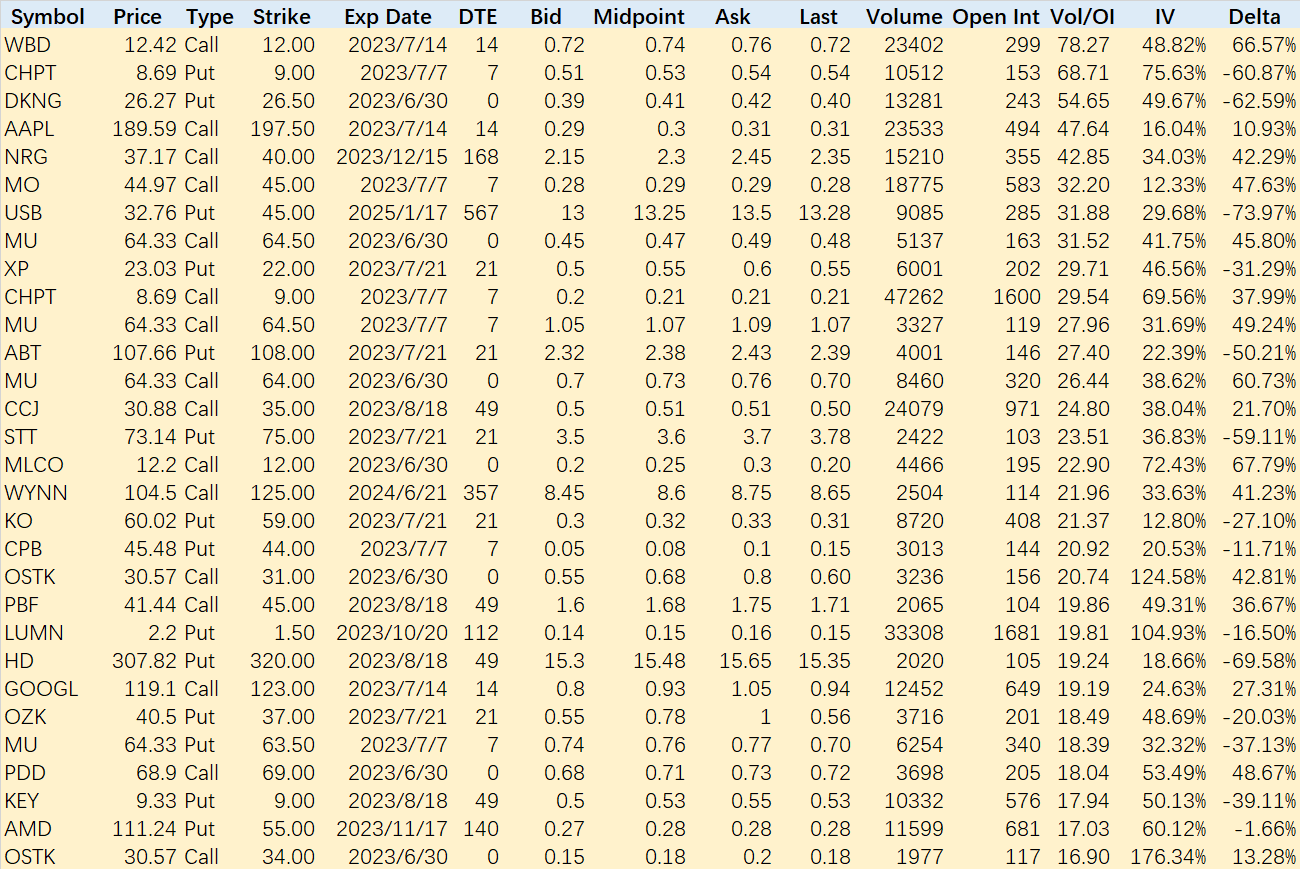
Task: Click the Vol/OI value 16.90
Action: (1083, 857)
